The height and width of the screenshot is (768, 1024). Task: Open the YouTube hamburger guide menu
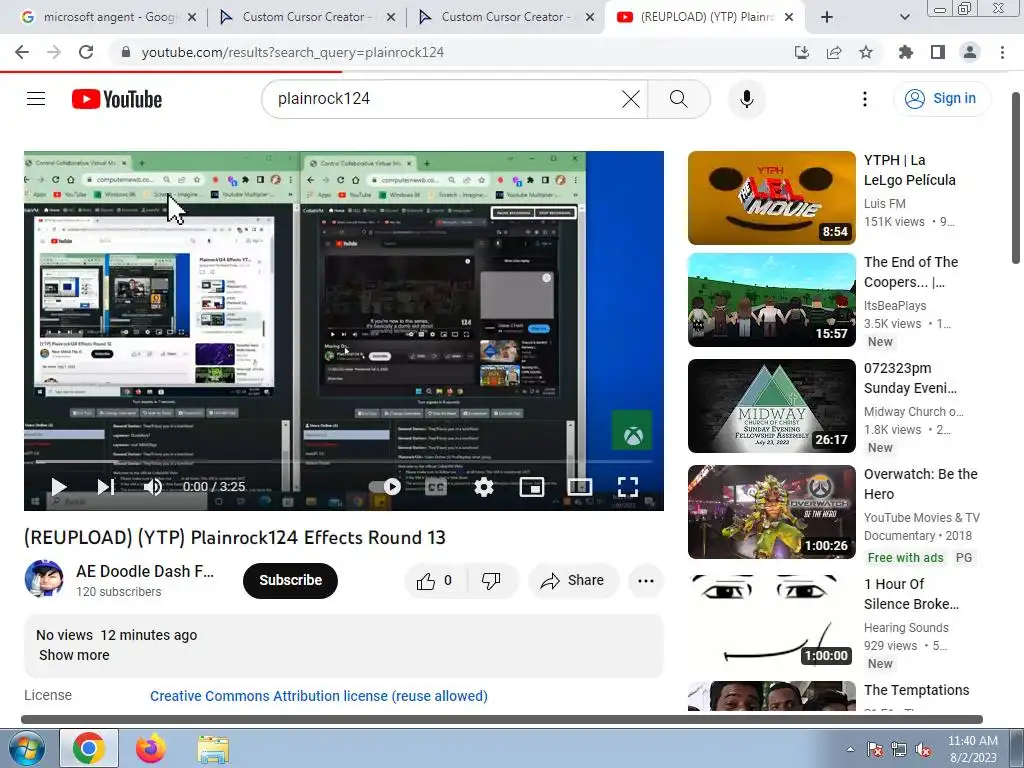tap(36, 99)
